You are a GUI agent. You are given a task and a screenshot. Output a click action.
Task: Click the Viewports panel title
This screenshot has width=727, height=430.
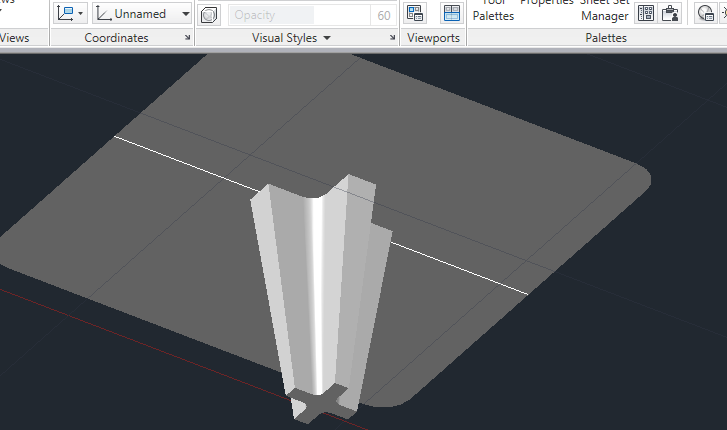(434, 38)
